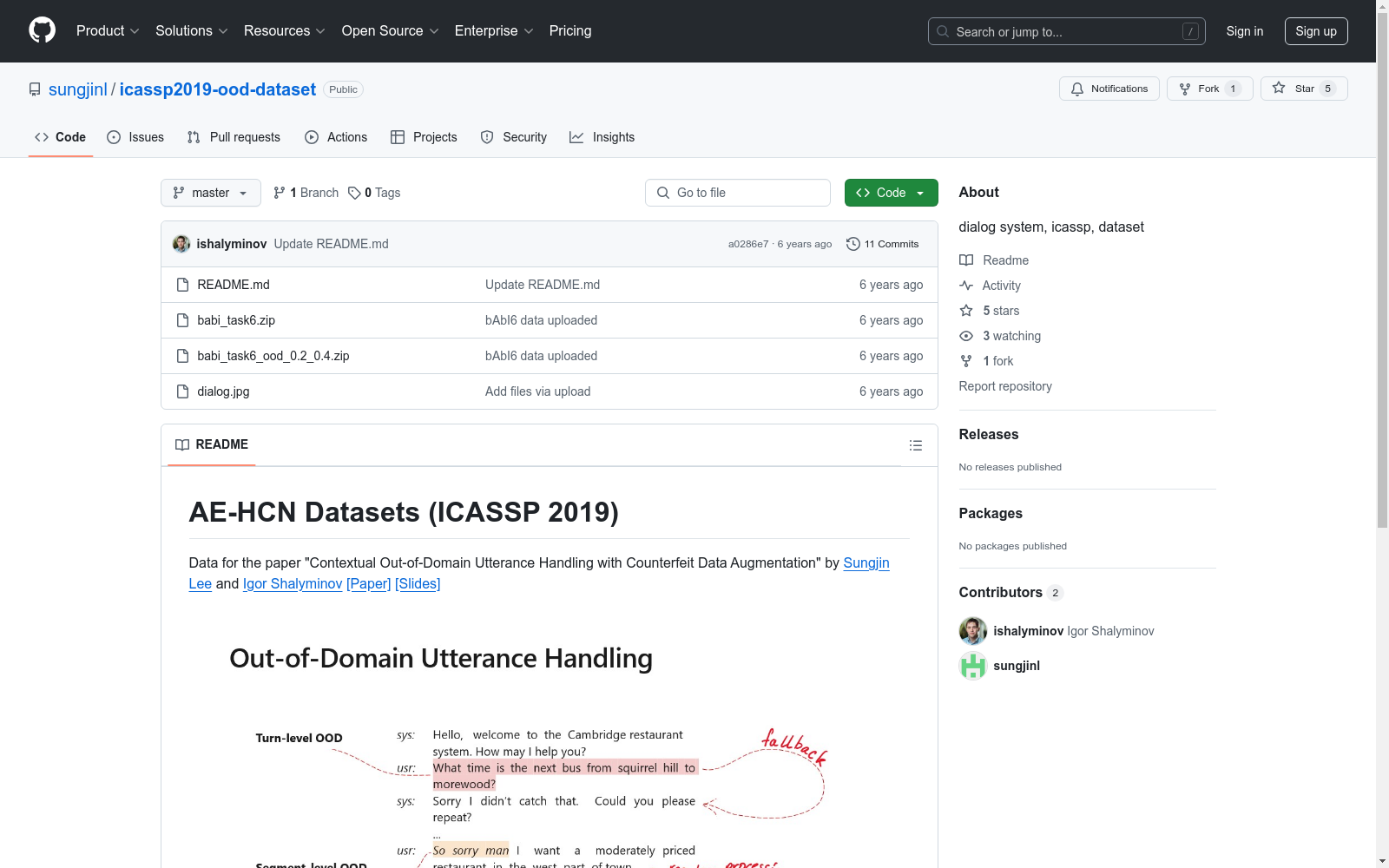View the 11 Commits history
Viewport: 1389px width, 868px height.
click(883, 244)
